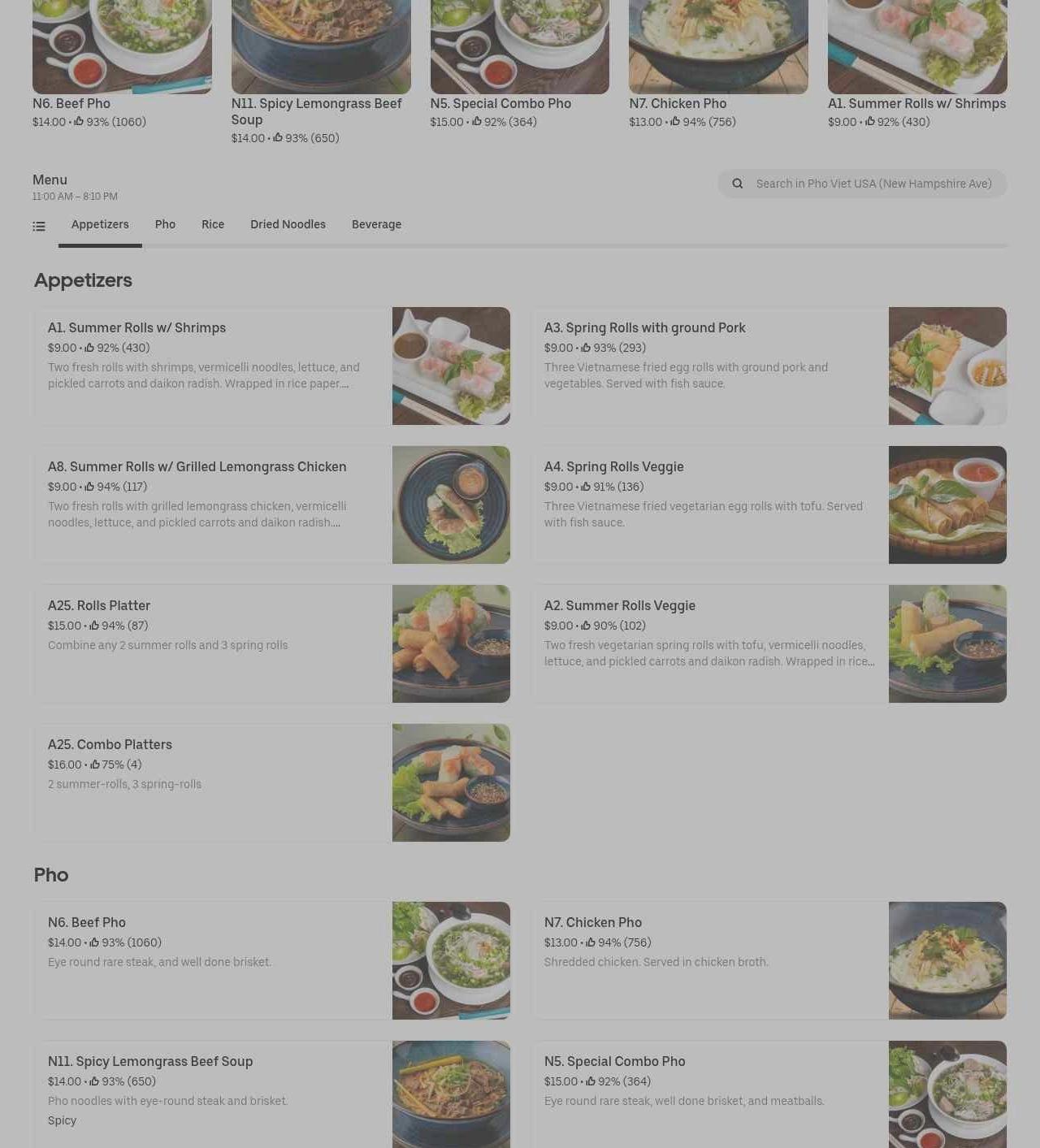This screenshot has height=1148, width=1040.
Task: Go to the Beverage tab
Action: [376, 224]
